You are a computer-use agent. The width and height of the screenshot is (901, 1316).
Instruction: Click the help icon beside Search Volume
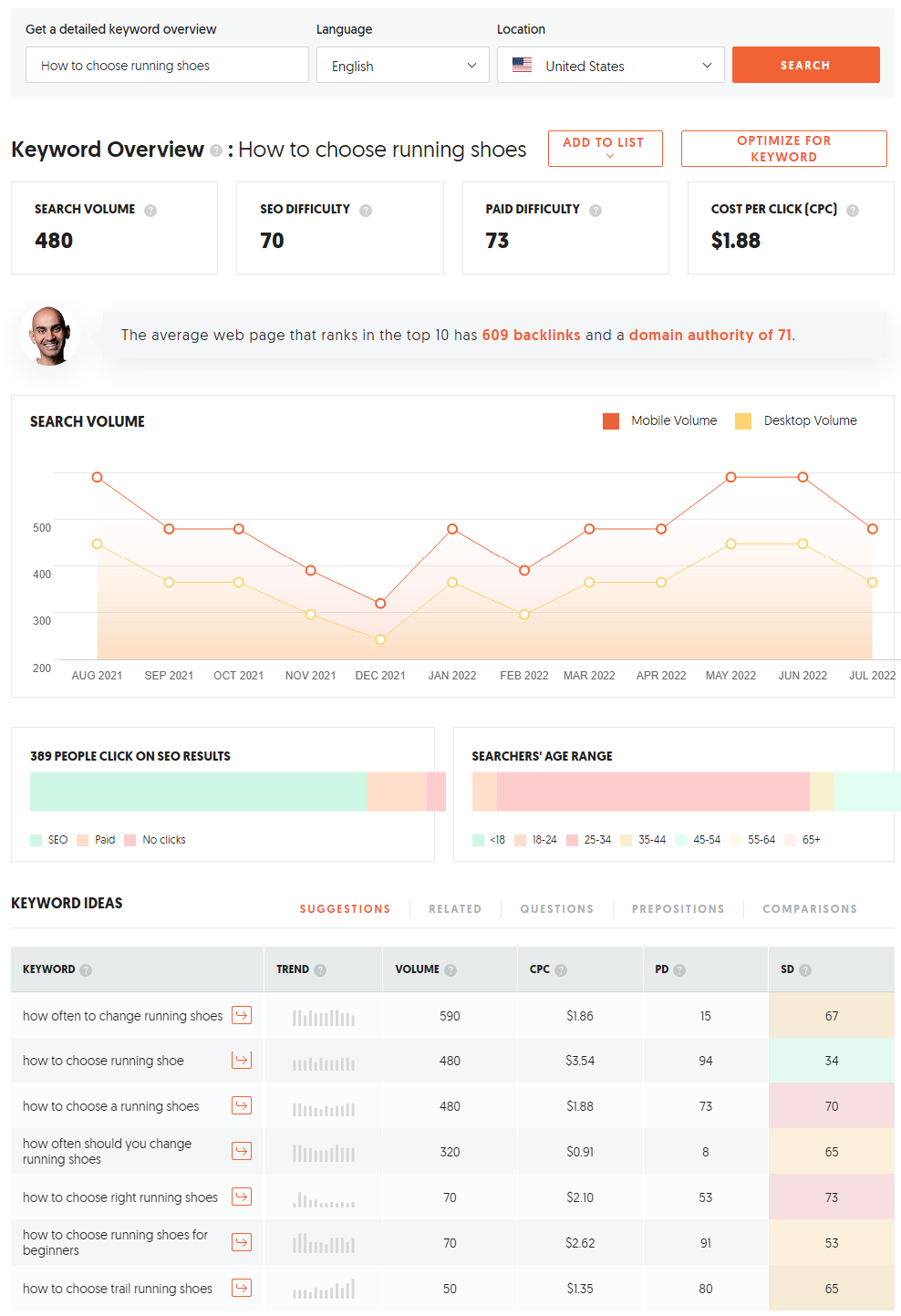click(150, 210)
